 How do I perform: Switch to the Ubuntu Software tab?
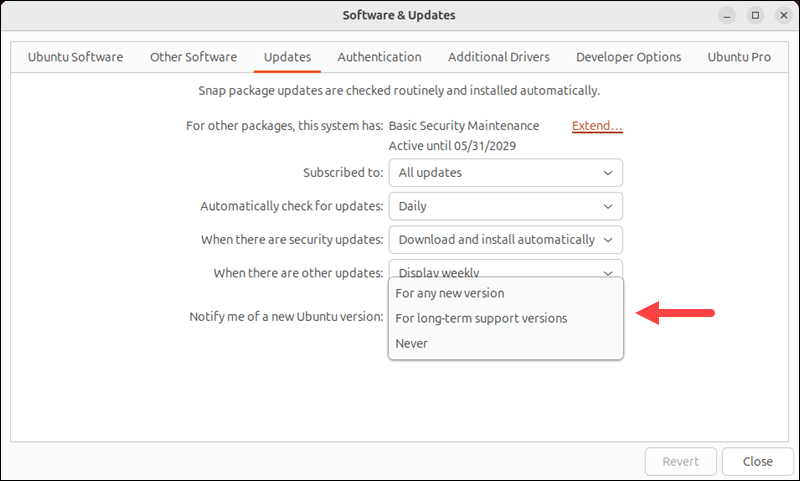click(75, 57)
